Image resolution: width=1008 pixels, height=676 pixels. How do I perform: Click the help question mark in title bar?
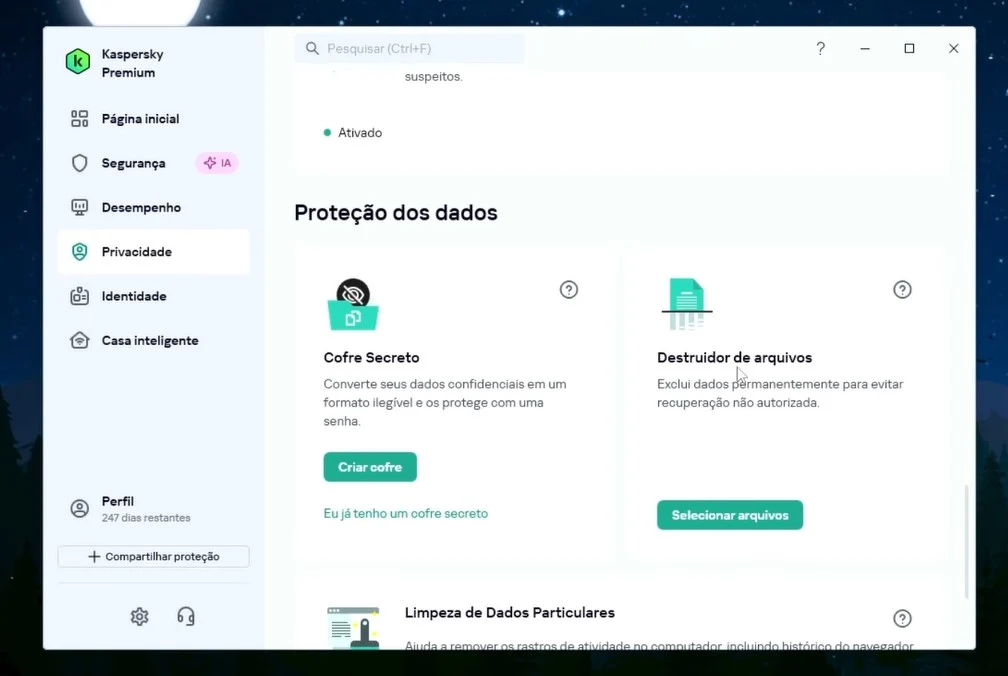click(x=820, y=49)
